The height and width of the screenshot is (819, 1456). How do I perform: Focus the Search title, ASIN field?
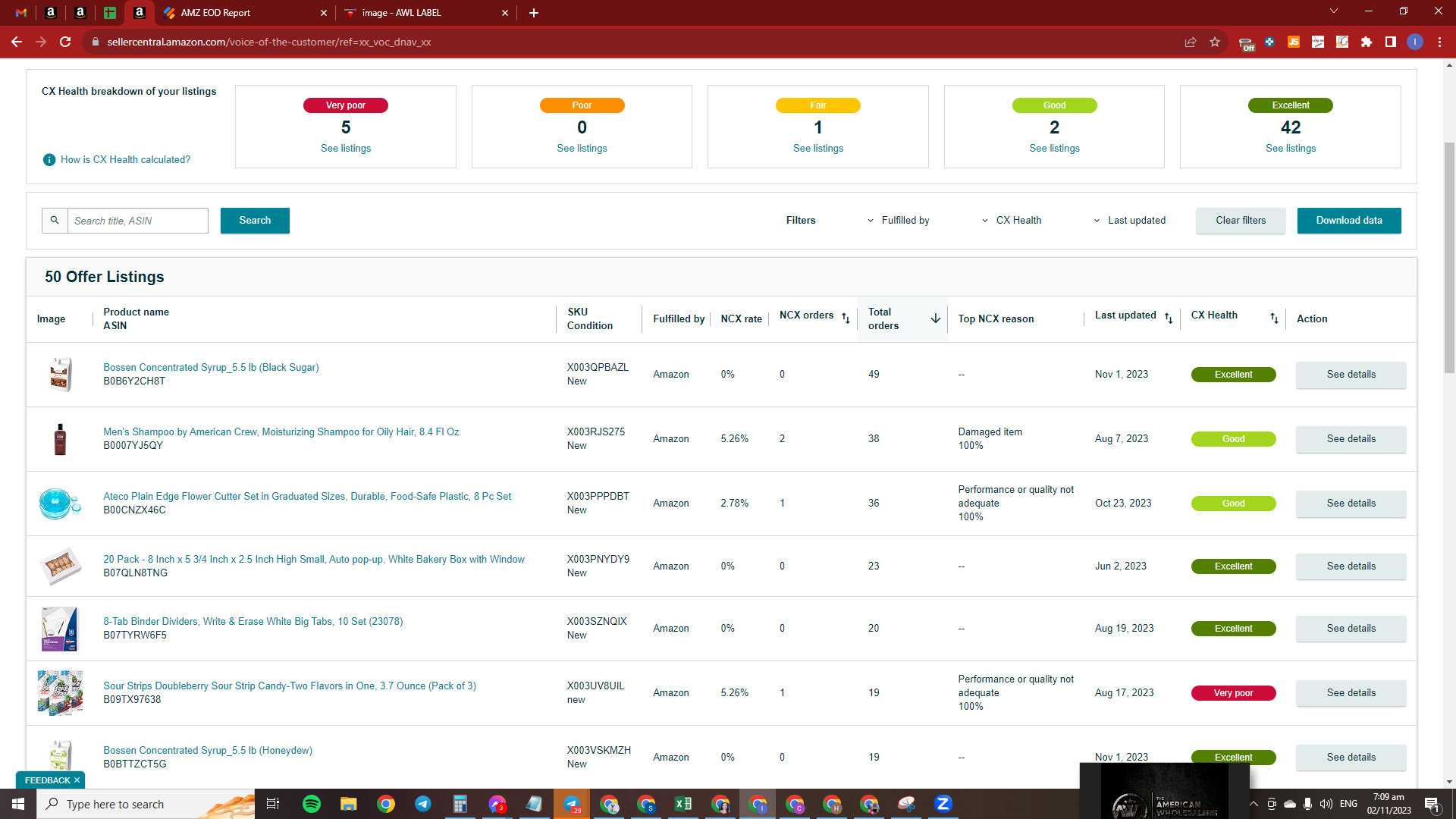click(x=138, y=221)
